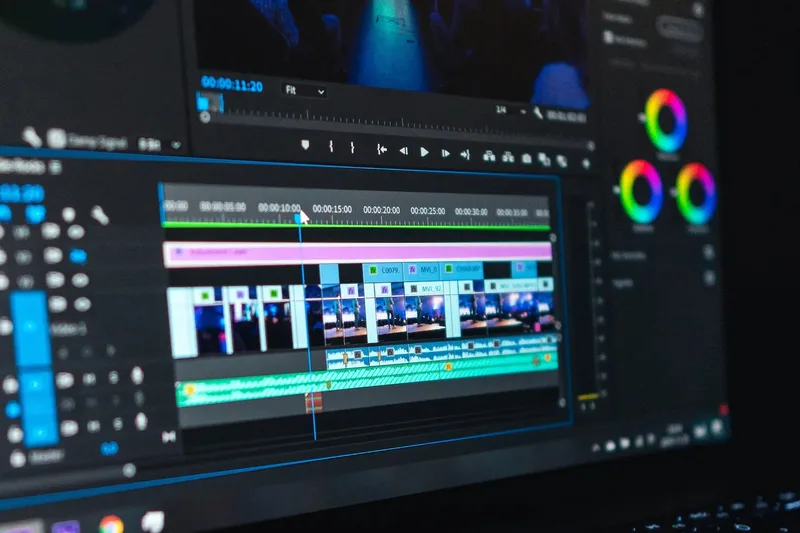
Task: Add a marker in Program Monitor transport
Action: 305,145
